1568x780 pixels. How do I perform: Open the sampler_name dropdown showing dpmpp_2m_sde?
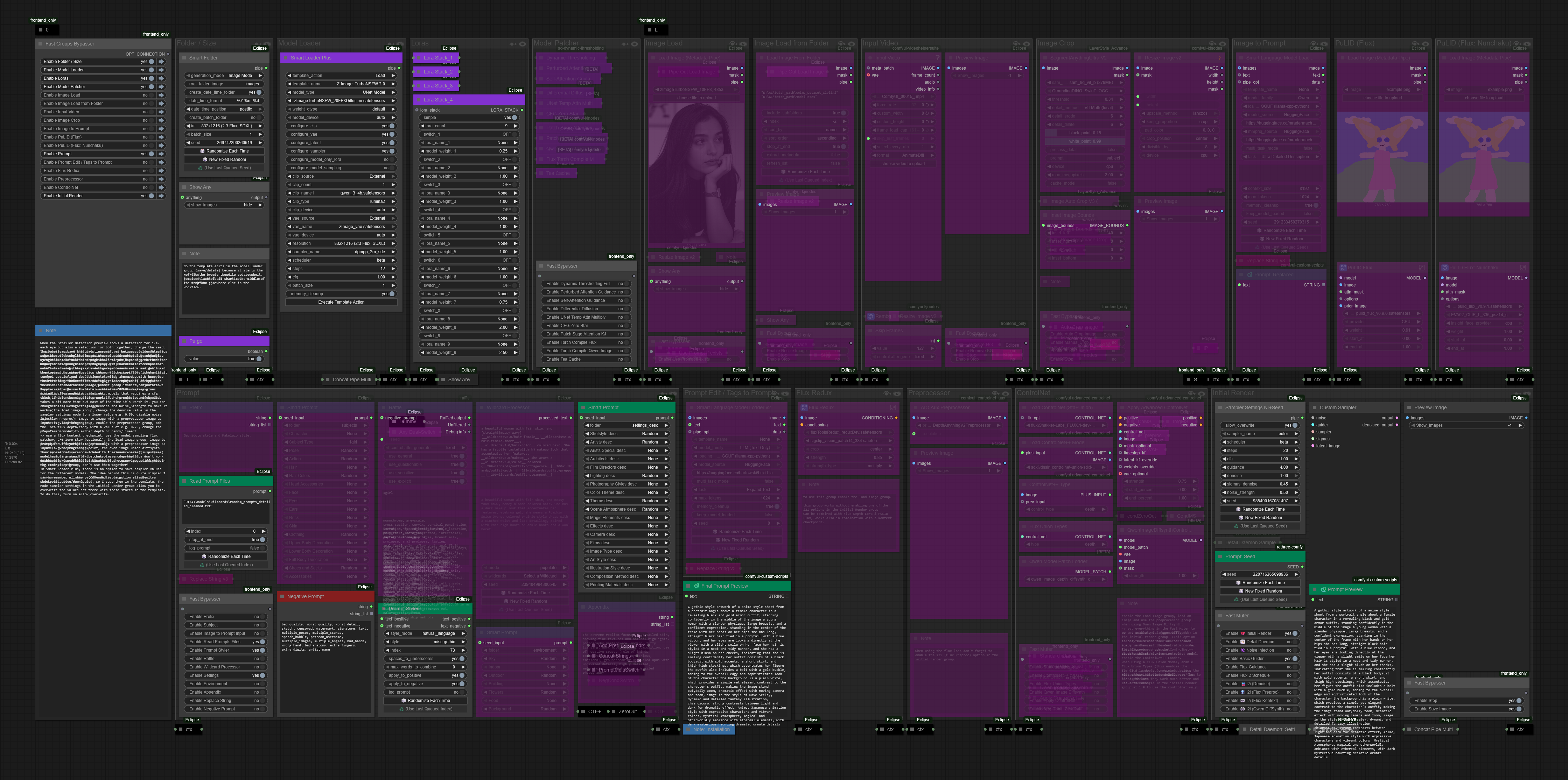point(342,252)
